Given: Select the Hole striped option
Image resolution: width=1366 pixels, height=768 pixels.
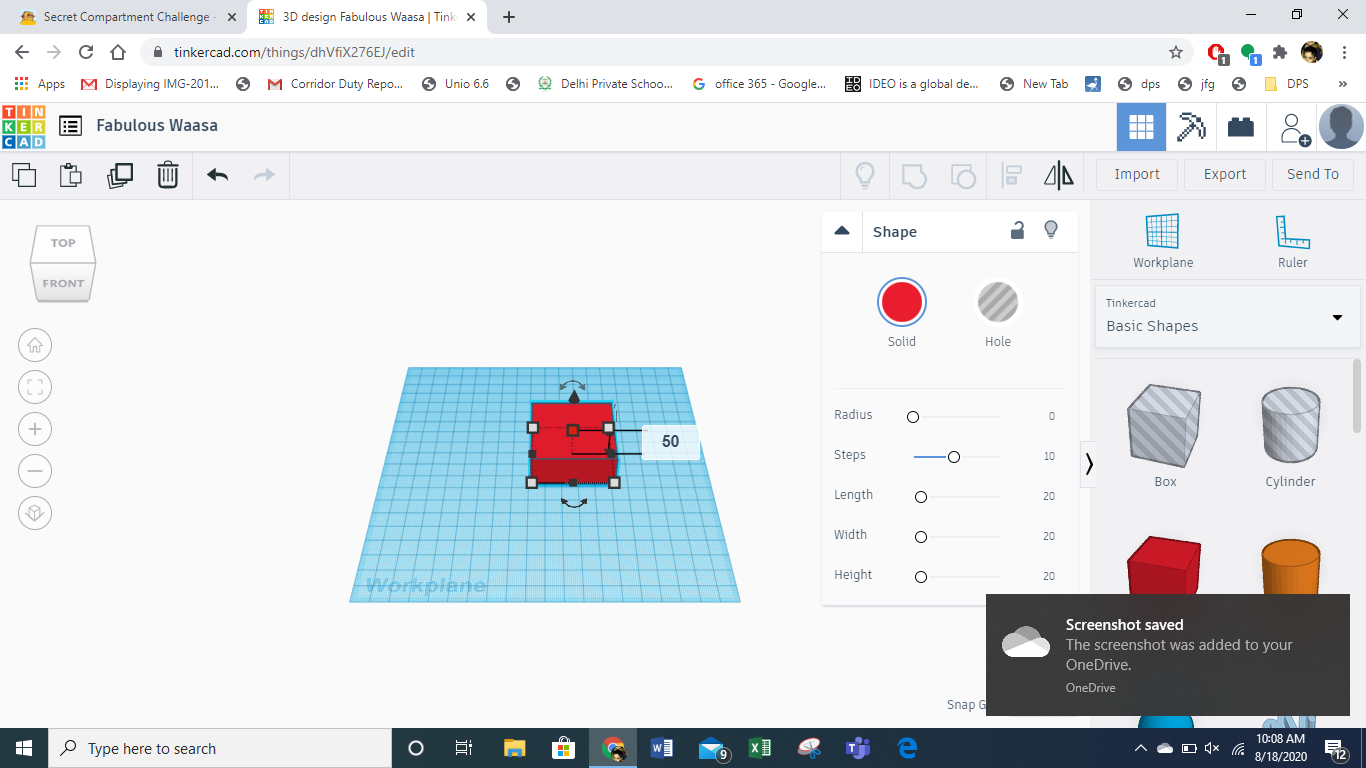Looking at the screenshot, I should coord(998,302).
